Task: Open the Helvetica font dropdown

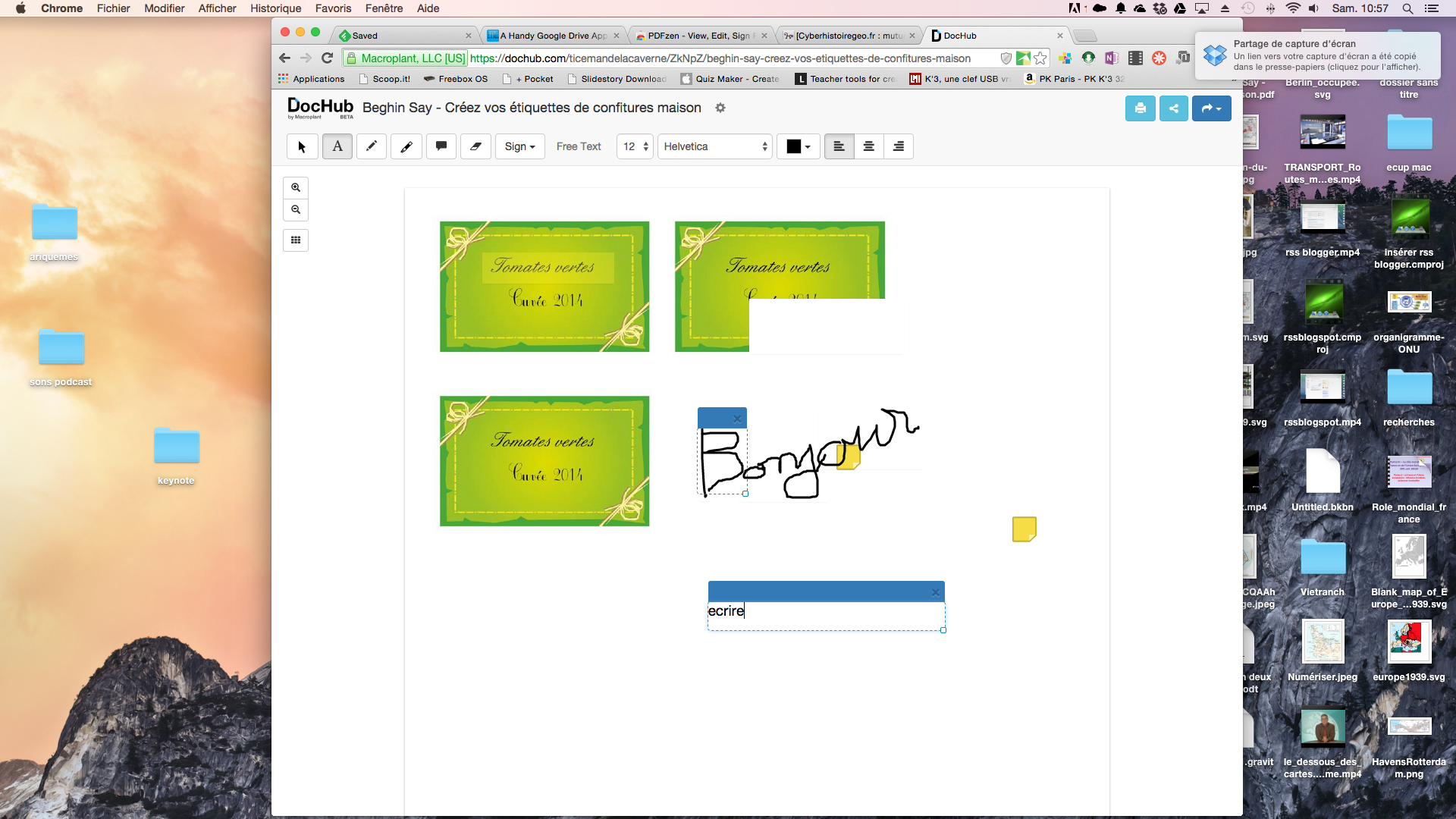Action: click(x=715, y=146)
